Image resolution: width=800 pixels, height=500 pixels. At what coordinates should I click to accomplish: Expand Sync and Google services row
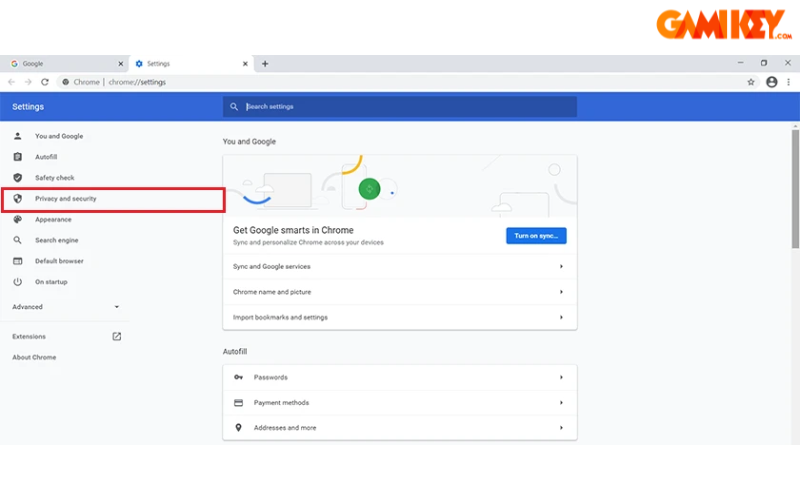(x=399, y=267)
